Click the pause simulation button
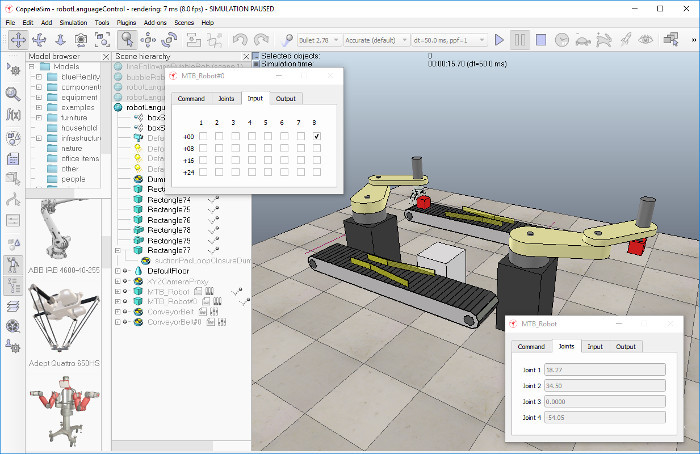 click(x=520, y=40)
